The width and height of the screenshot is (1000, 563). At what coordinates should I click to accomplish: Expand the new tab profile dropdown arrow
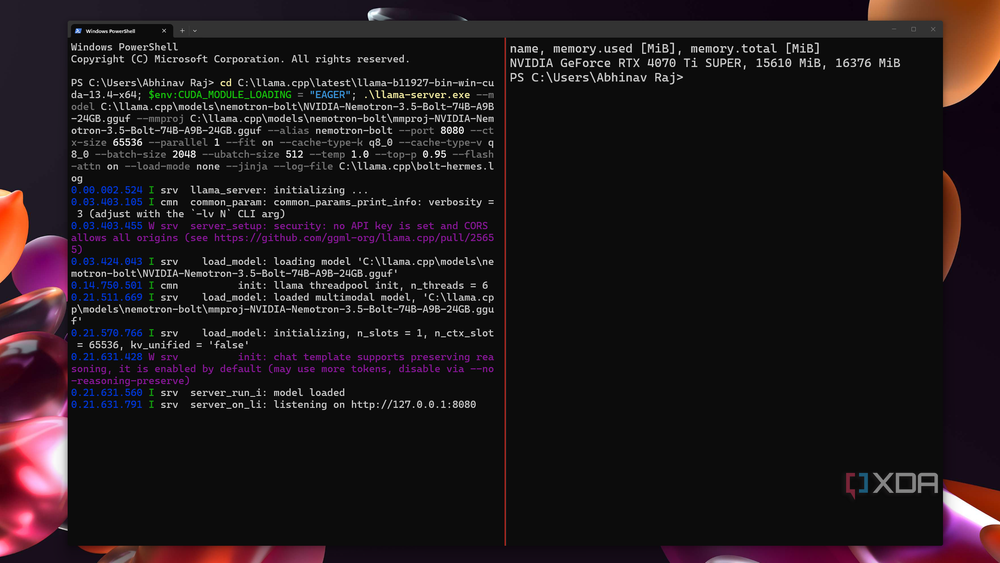[195, 31]
